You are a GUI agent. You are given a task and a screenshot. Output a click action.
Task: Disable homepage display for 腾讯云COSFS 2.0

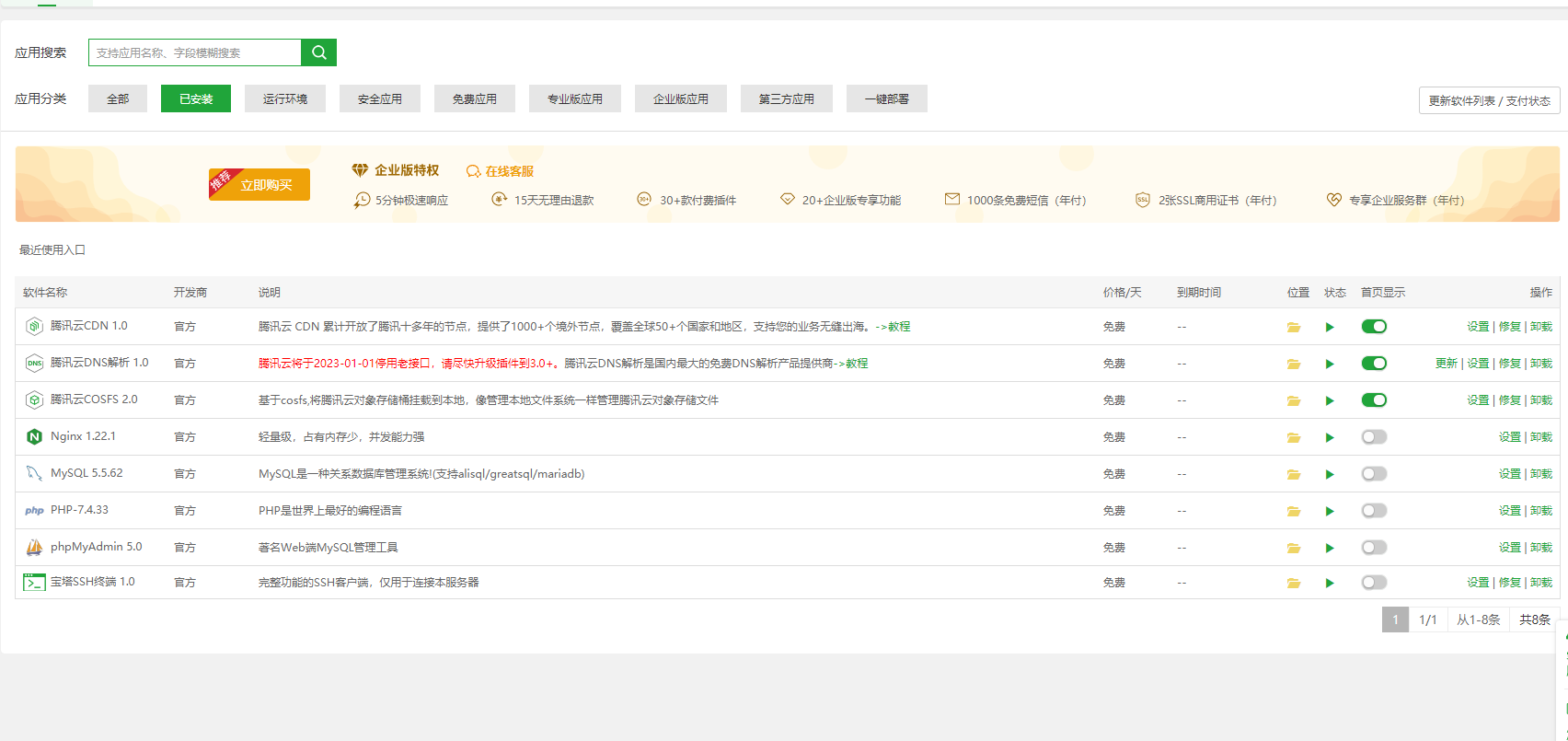(1374, 400)
